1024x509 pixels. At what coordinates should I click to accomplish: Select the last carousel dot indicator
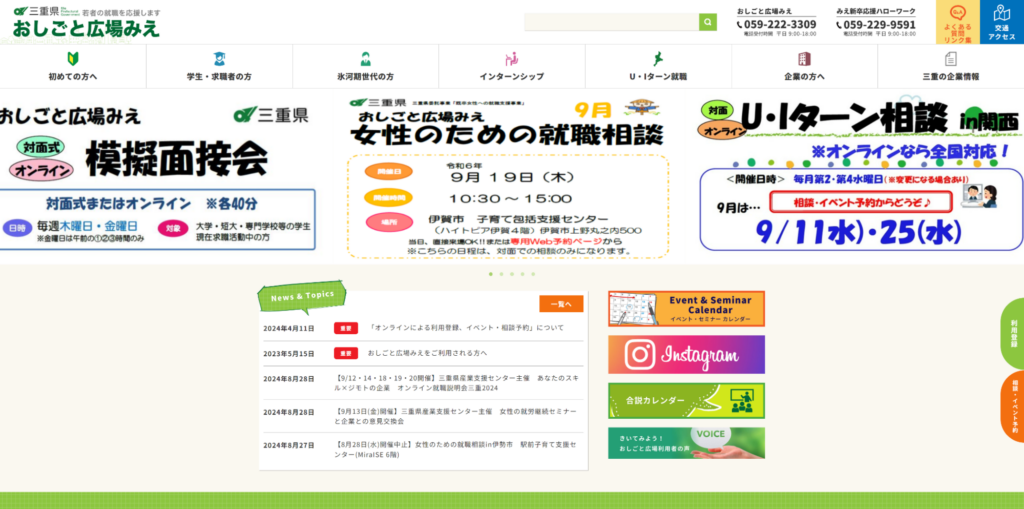click(532, 274)
